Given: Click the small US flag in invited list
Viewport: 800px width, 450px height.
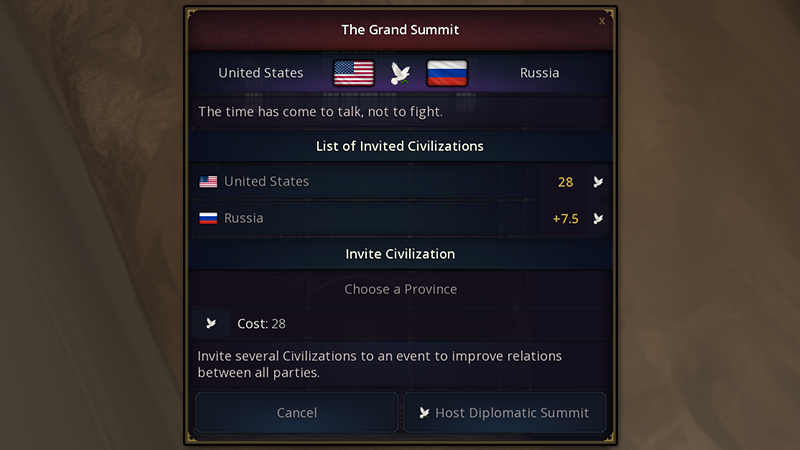Looking at the screenshot, I should [208, 182].
